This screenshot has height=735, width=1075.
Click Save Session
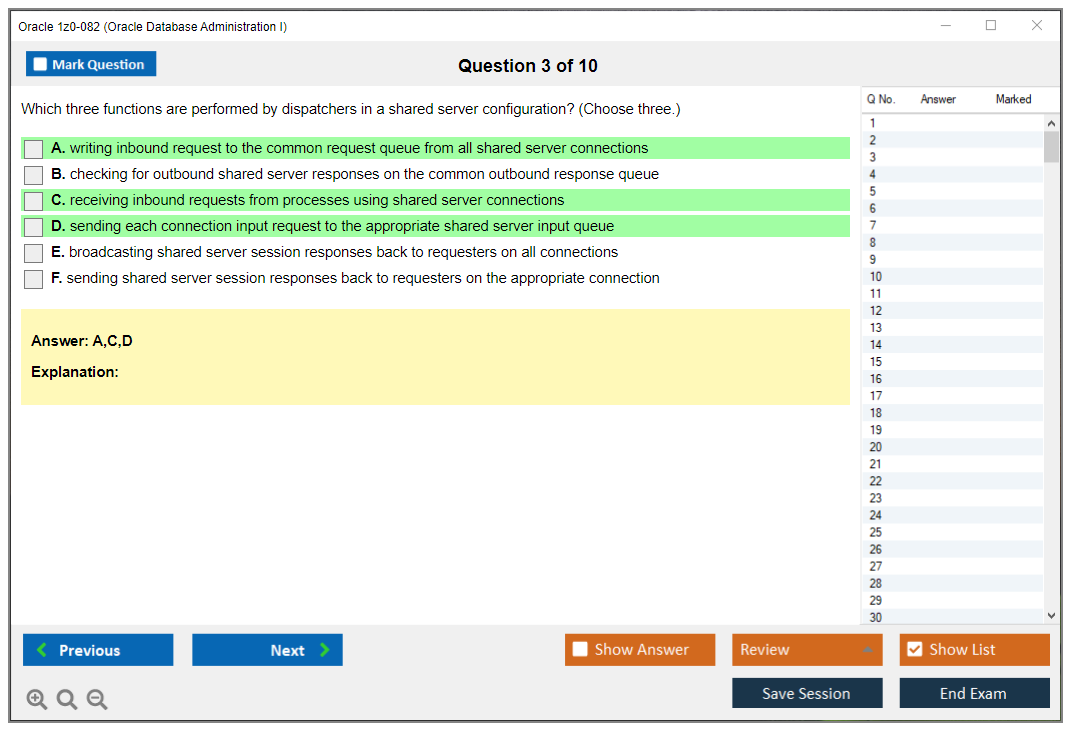[807, 692]
